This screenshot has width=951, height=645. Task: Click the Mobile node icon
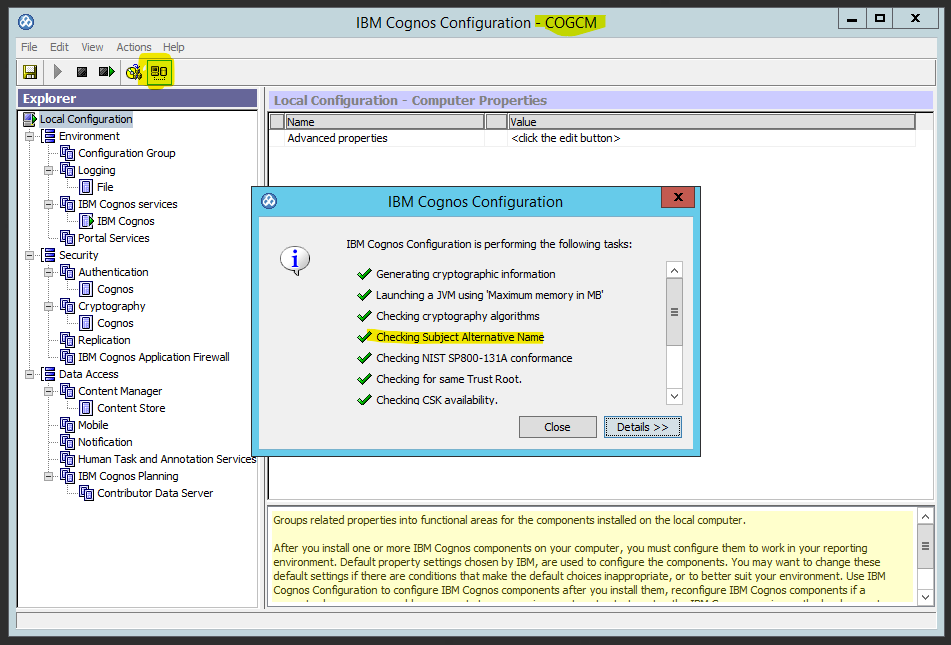[67, 425]
